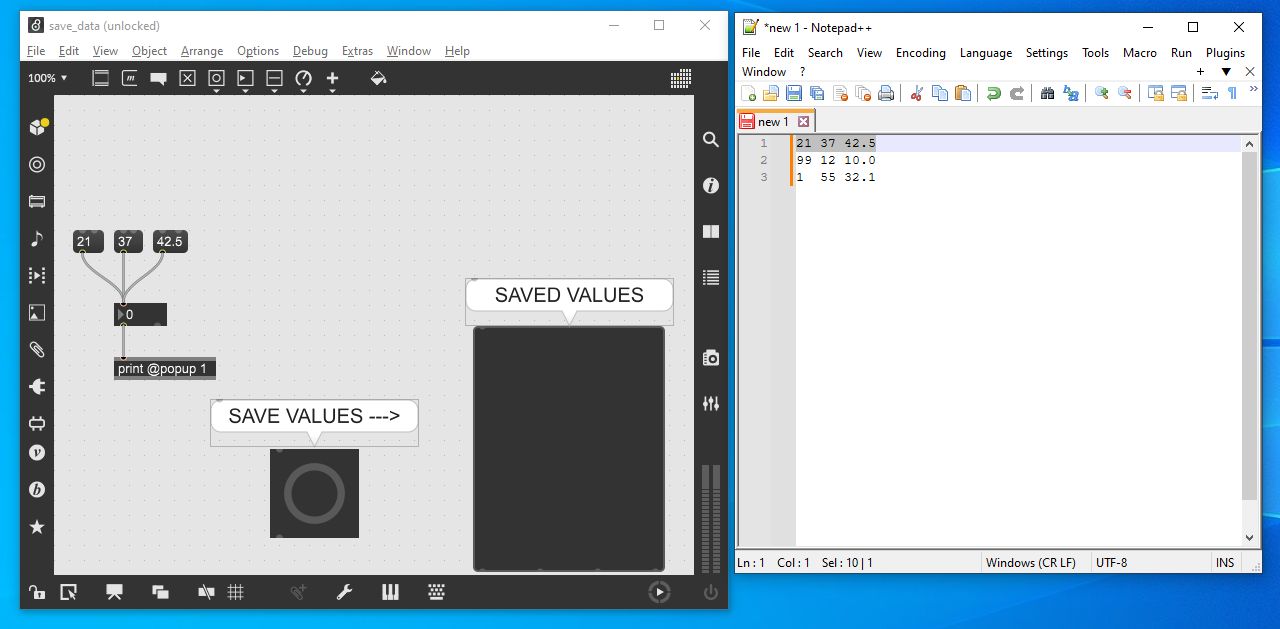Open the Extras menu in Max
Viewport: 1280px width, 629px height.
(357, 51)
